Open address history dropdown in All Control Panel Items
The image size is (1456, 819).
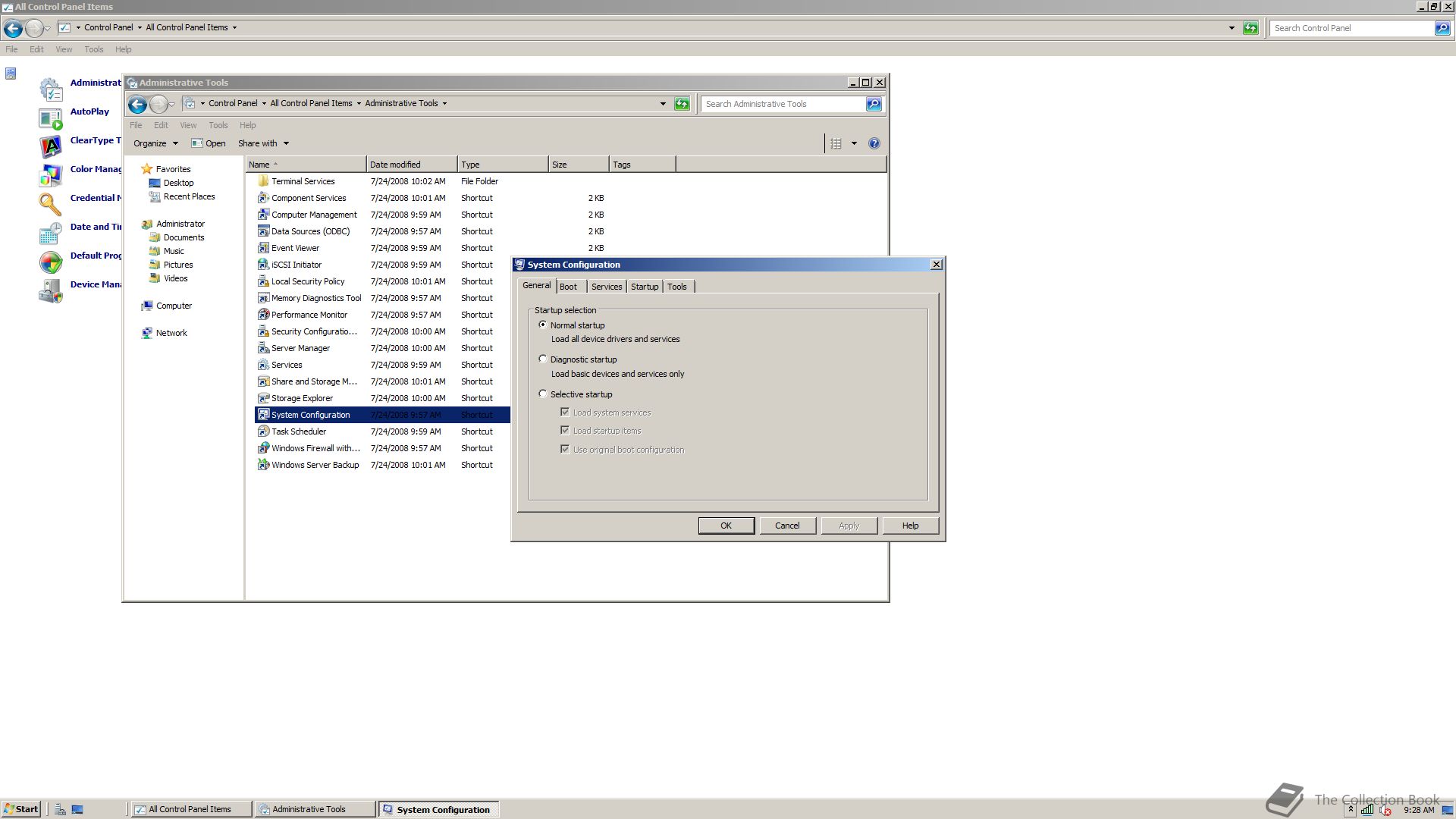click(1232, 28)
